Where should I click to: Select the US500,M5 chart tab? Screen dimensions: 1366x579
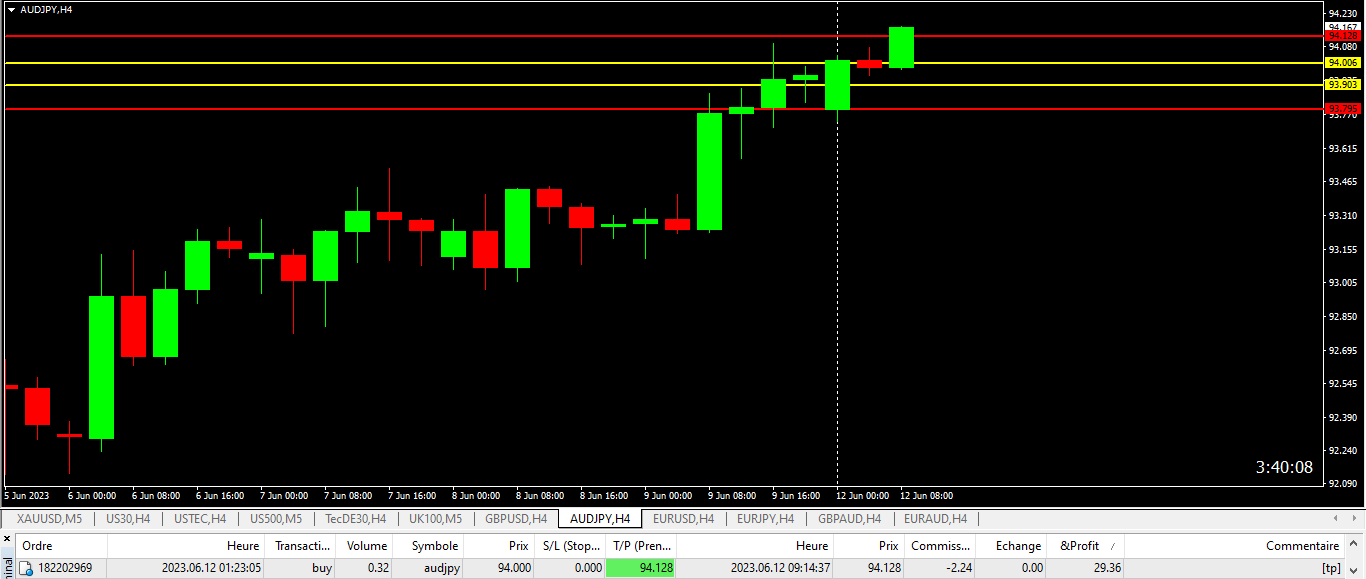276,519
